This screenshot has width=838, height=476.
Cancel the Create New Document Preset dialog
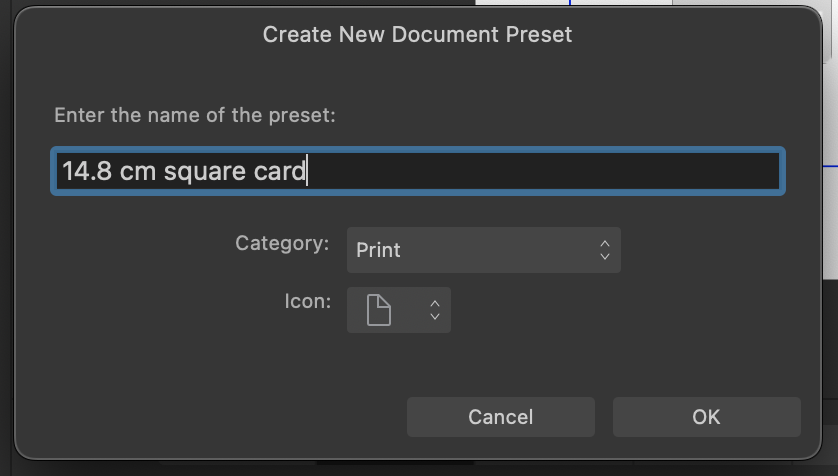coord(501,417)
